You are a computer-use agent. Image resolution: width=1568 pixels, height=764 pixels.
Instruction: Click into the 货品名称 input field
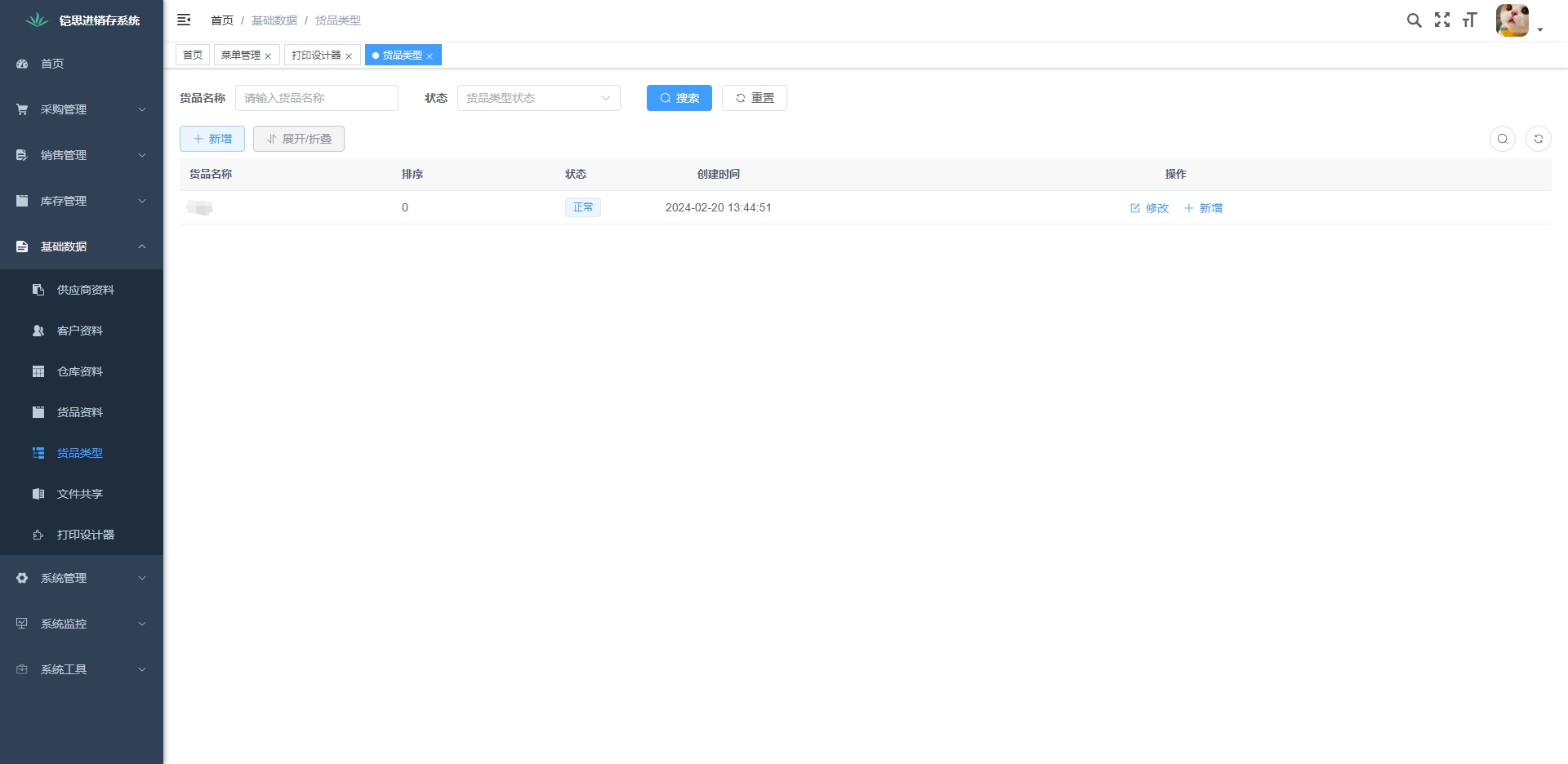point(316,98)
